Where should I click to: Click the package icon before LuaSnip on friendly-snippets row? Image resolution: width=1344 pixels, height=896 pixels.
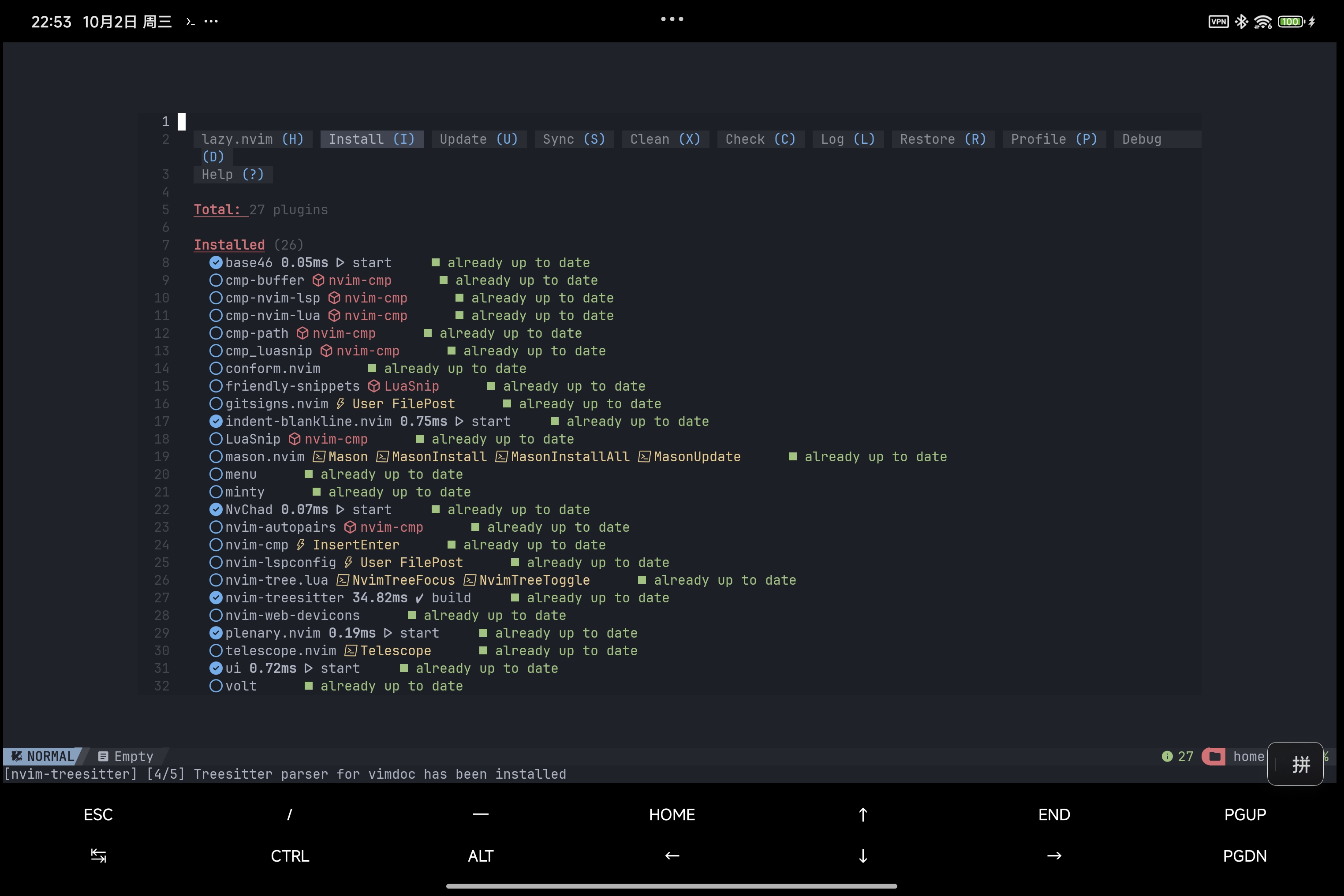tap(374, 386)
